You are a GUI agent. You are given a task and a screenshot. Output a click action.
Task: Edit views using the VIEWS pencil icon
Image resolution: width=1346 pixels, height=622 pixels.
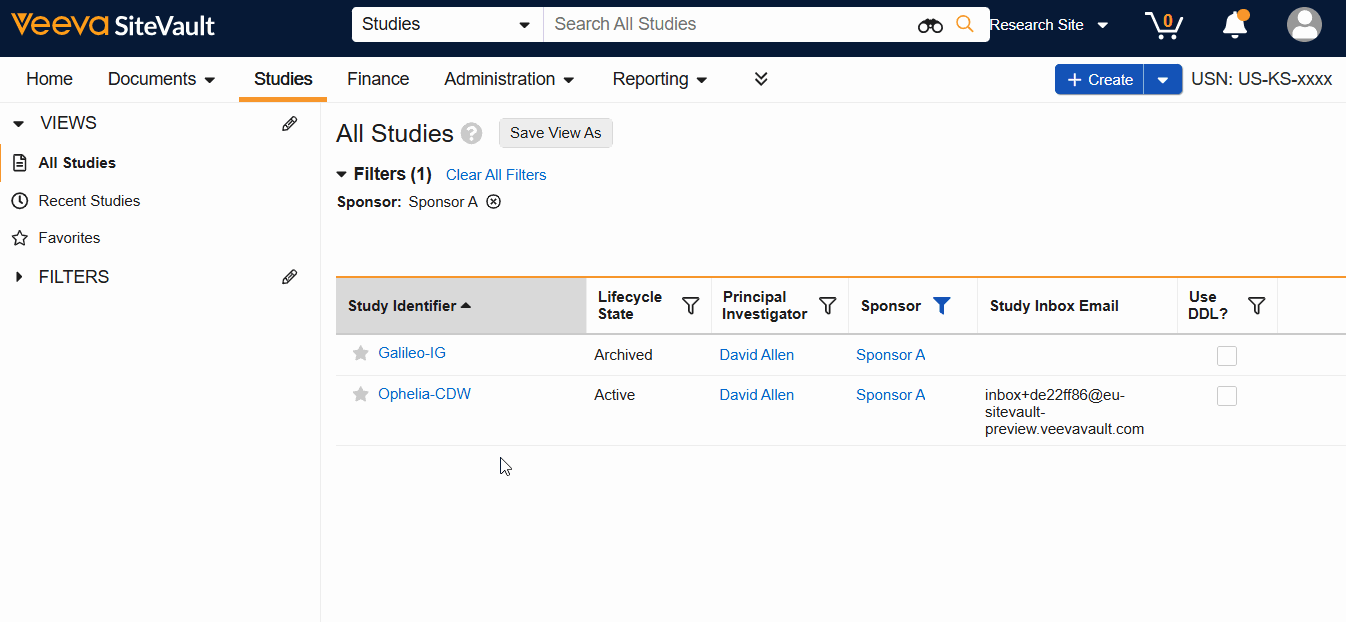pos(289,124)
